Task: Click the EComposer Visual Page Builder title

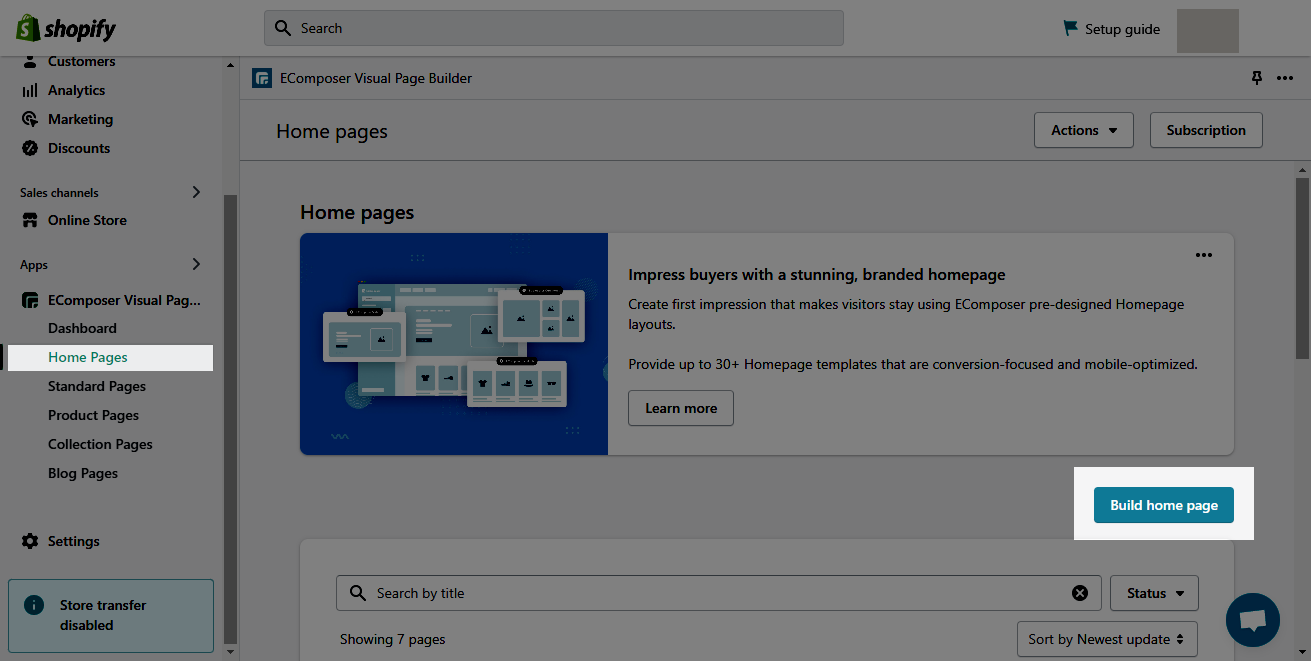Action: (376, 78)
